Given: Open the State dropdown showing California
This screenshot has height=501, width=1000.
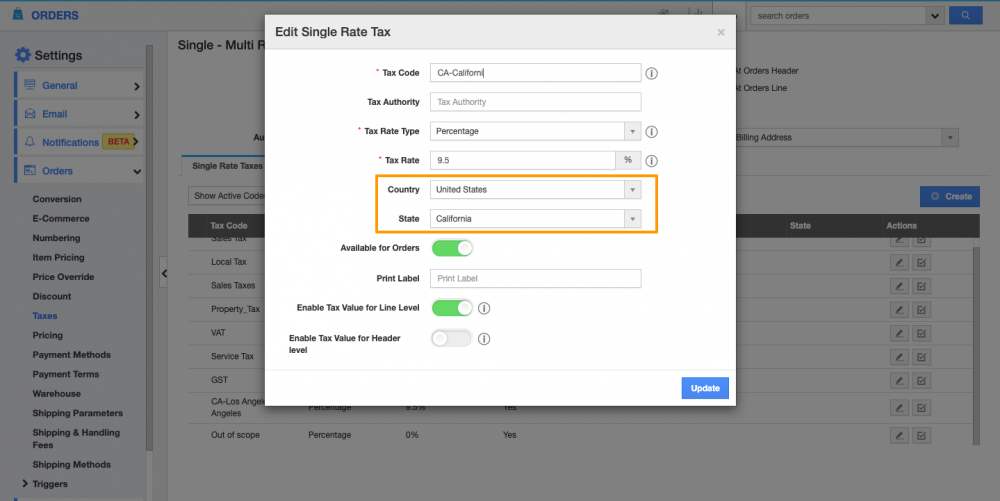Looking at the screenshot, I should click(535, 218).
